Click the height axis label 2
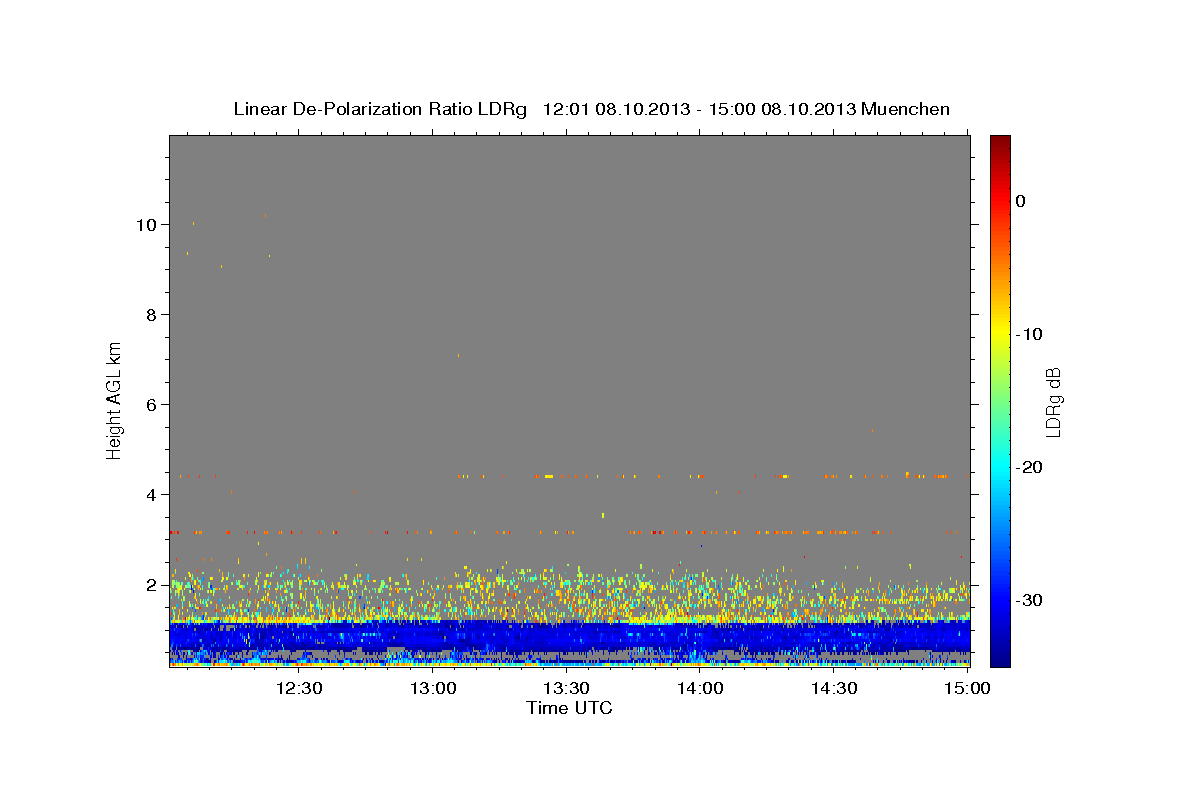This screenshot has width=1200, height=800. [x=152, y=584]
